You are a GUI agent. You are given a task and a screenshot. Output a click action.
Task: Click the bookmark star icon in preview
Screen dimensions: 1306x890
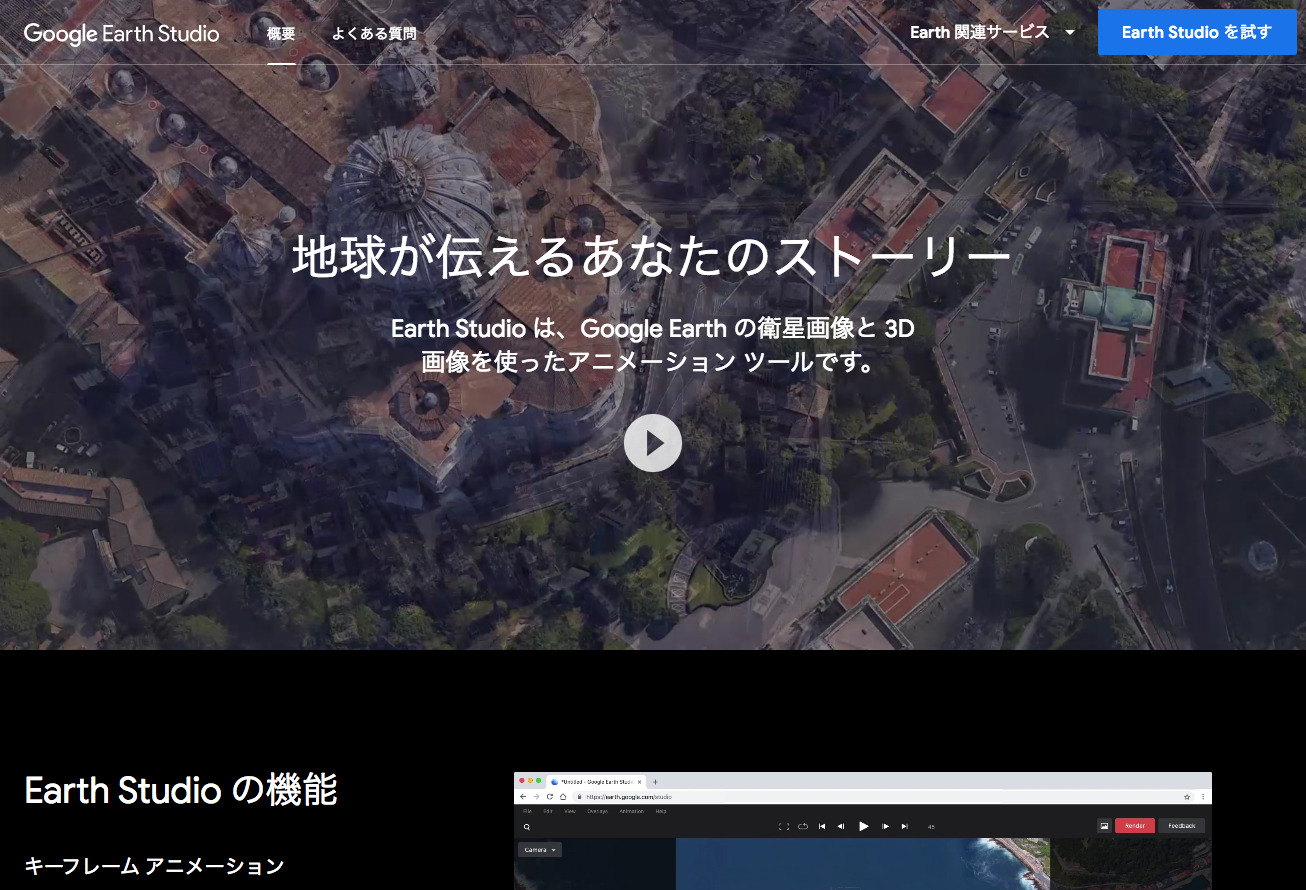(x=1187, y=797)
